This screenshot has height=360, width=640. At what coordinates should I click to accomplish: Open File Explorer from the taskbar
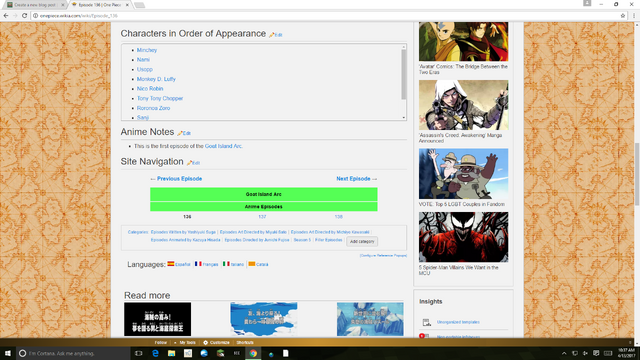point(171,353)
